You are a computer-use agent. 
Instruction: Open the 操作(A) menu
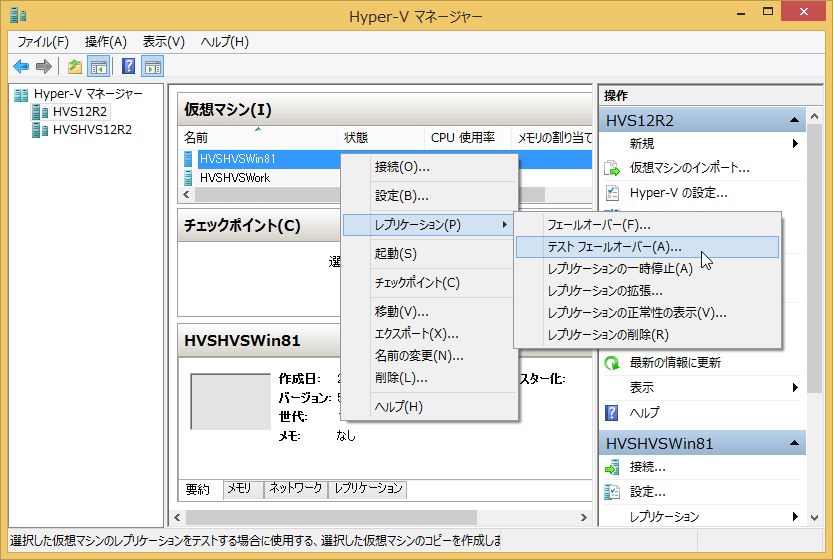(106, 42)
